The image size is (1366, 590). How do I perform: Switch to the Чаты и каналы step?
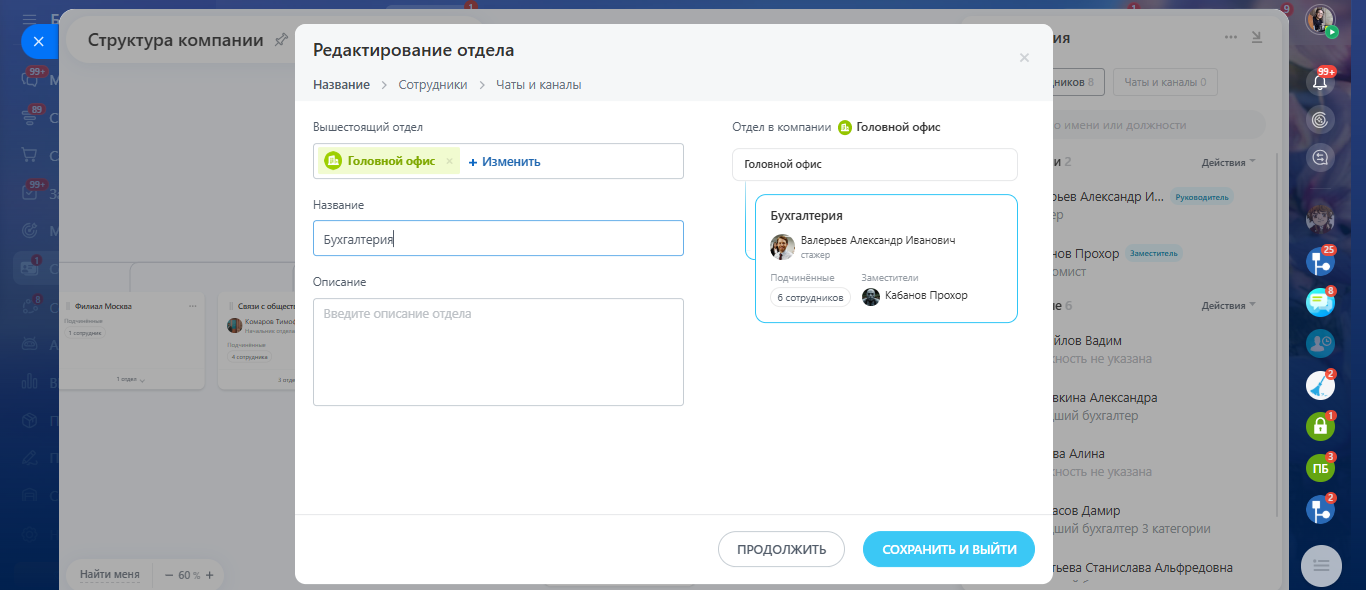pyautogui.click(x=538, y=85)
